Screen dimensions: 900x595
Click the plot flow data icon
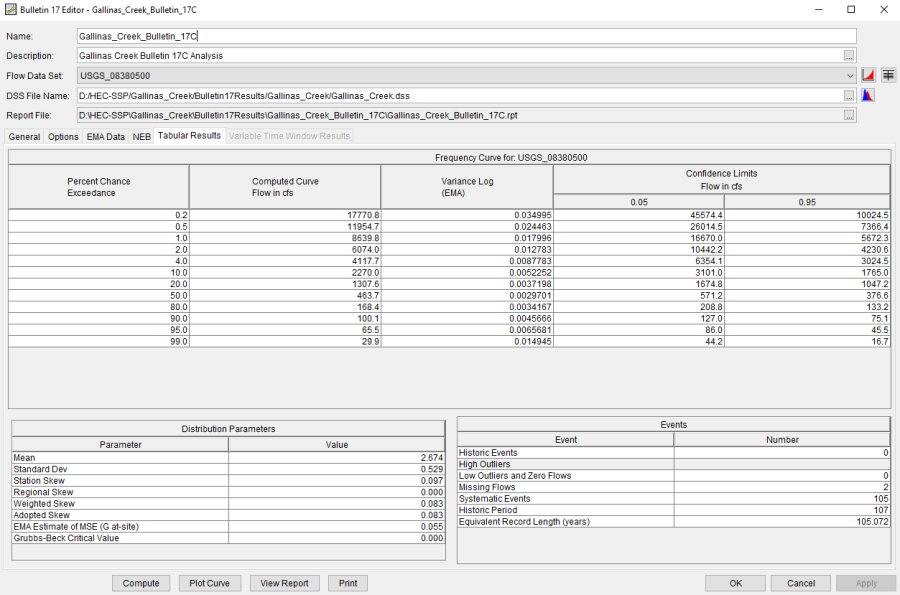coord(869,75)
